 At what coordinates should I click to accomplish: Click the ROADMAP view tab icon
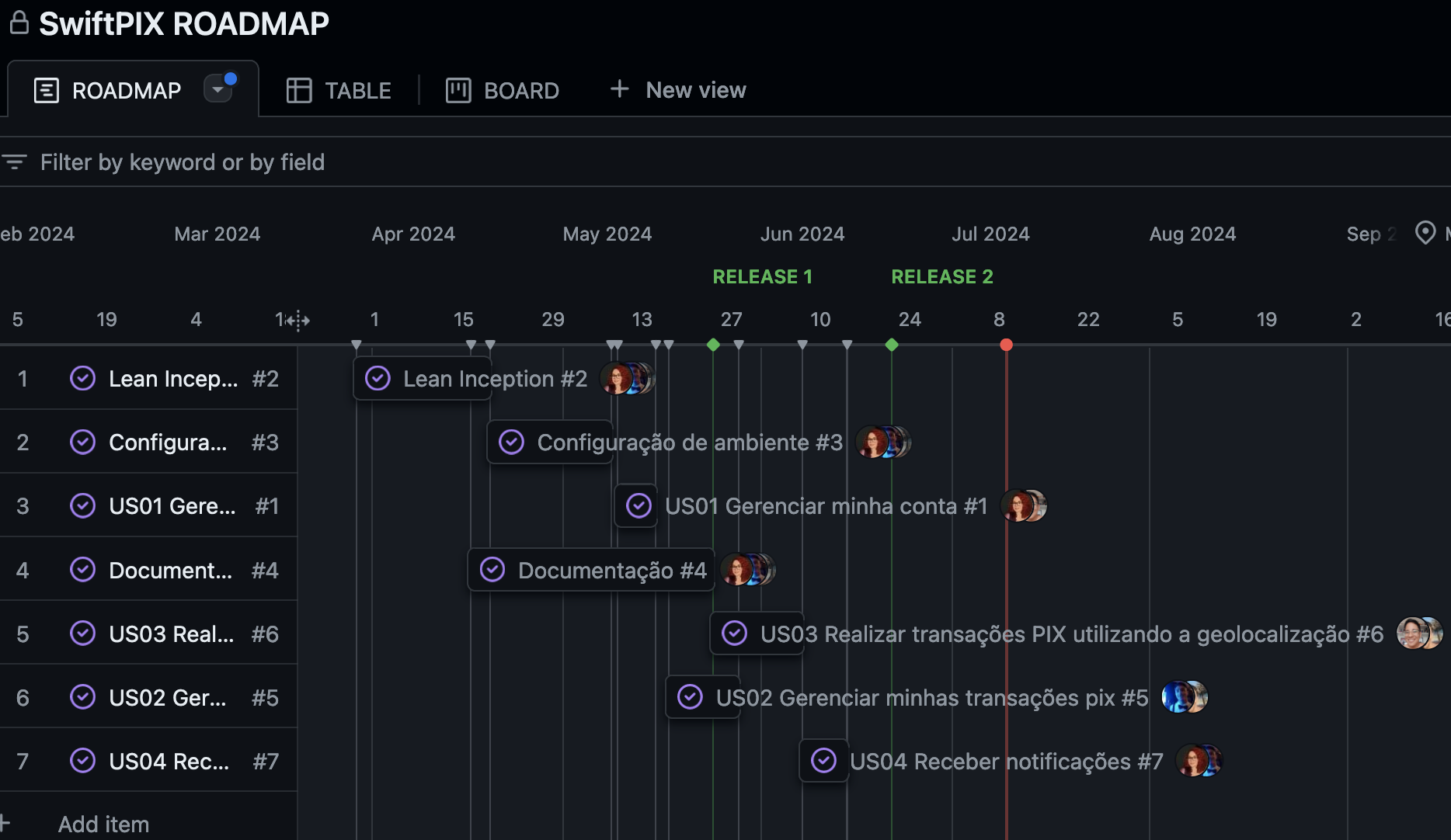coord(47,90)
